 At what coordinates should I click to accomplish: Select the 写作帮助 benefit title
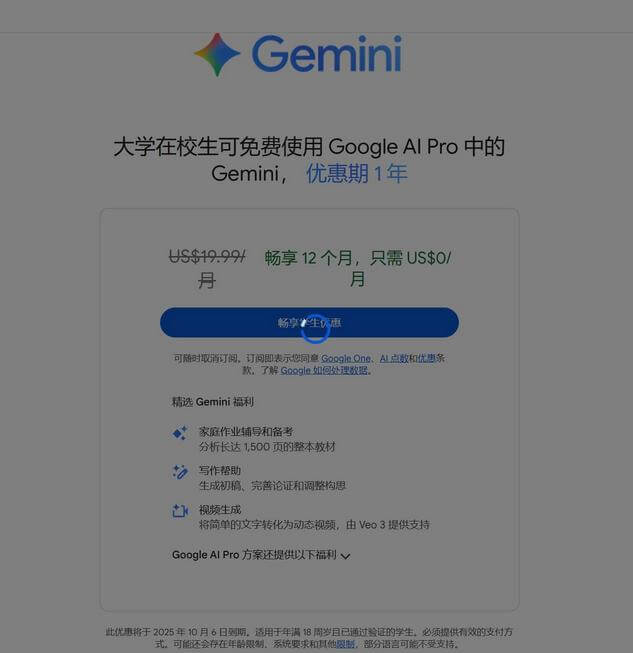(220, 471)
